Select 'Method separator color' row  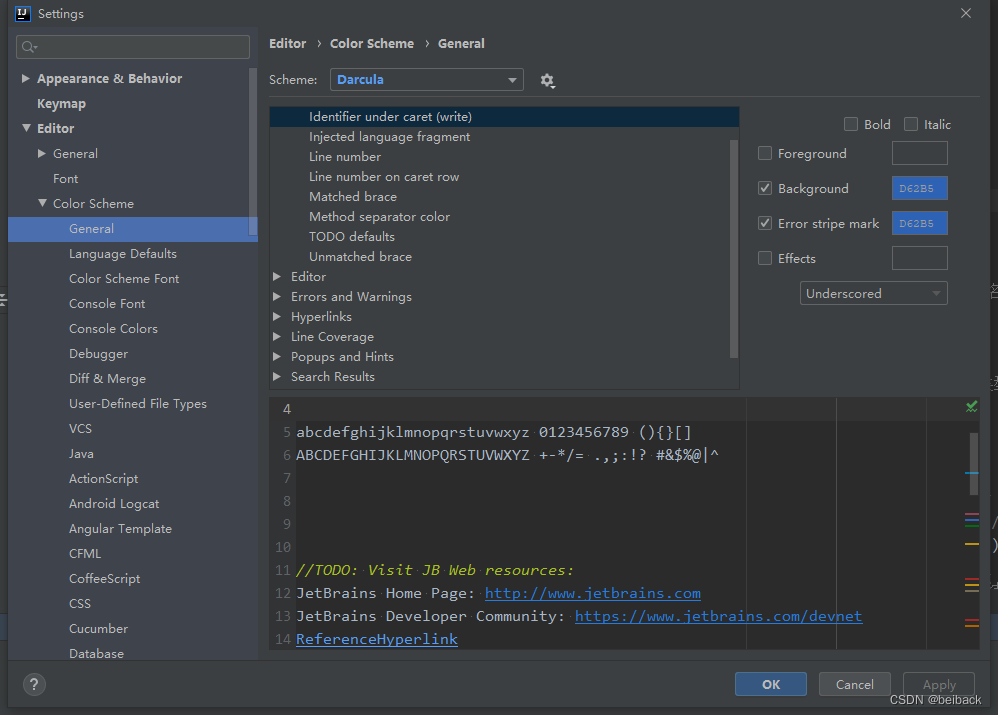504,216
